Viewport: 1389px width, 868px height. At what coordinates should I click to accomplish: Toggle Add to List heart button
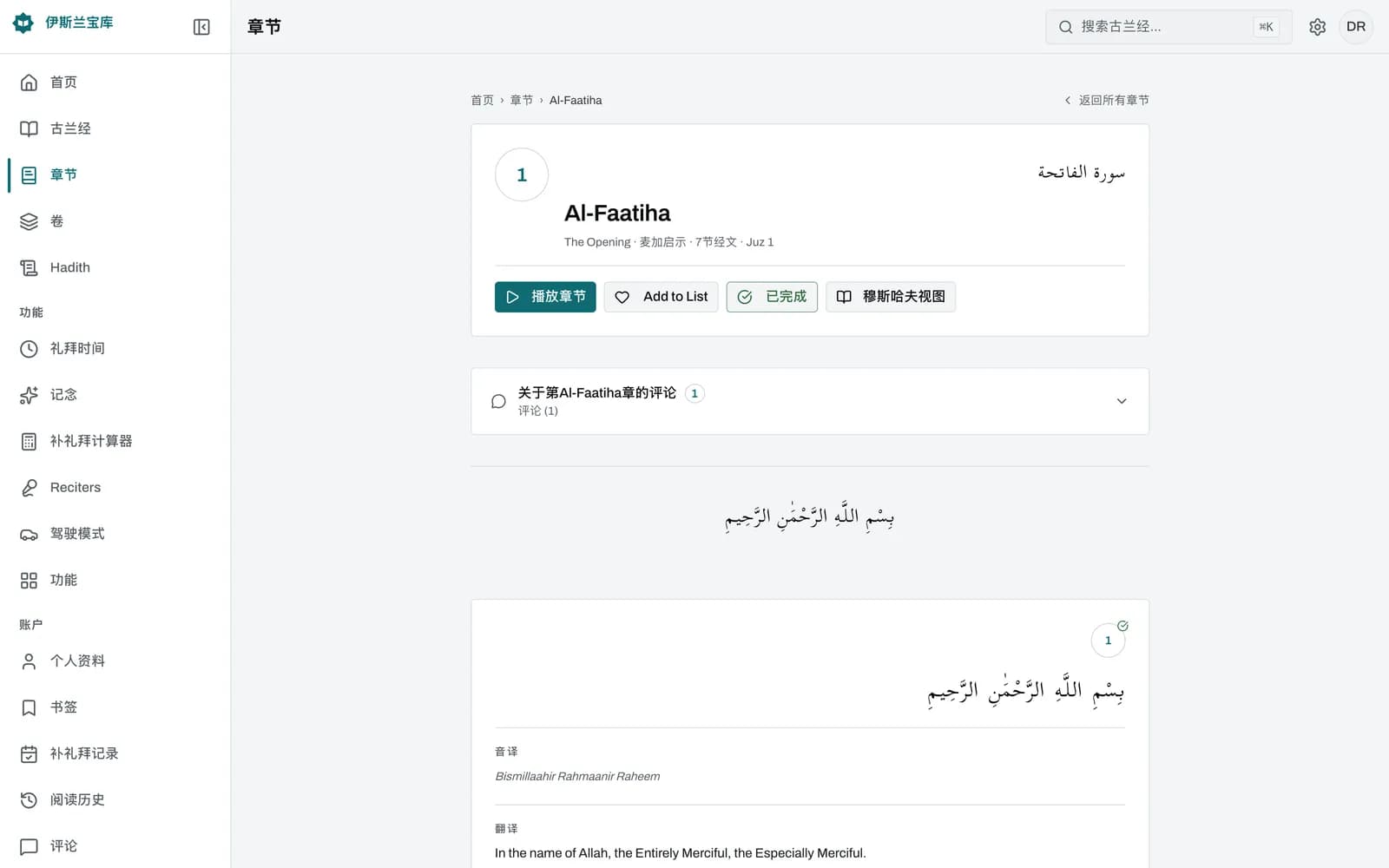[x=661, y=297]
